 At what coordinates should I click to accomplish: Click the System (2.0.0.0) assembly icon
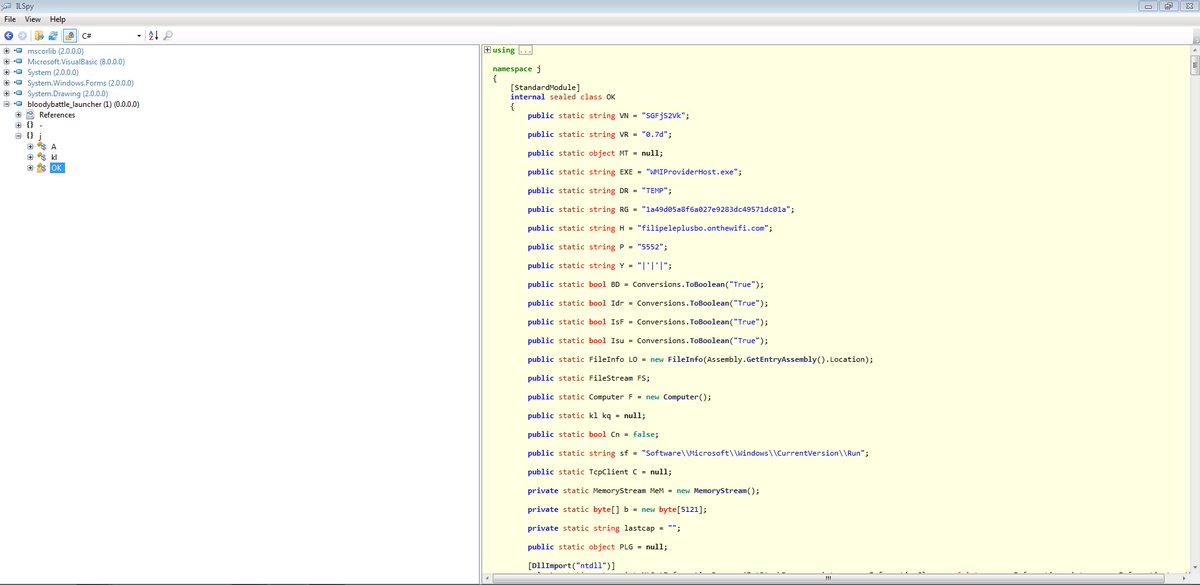[x=19, y=72]
